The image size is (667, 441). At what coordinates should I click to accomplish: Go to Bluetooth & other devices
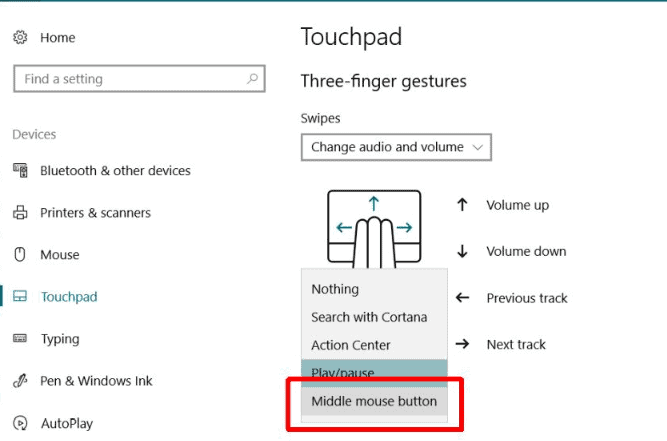click(115, 171)
